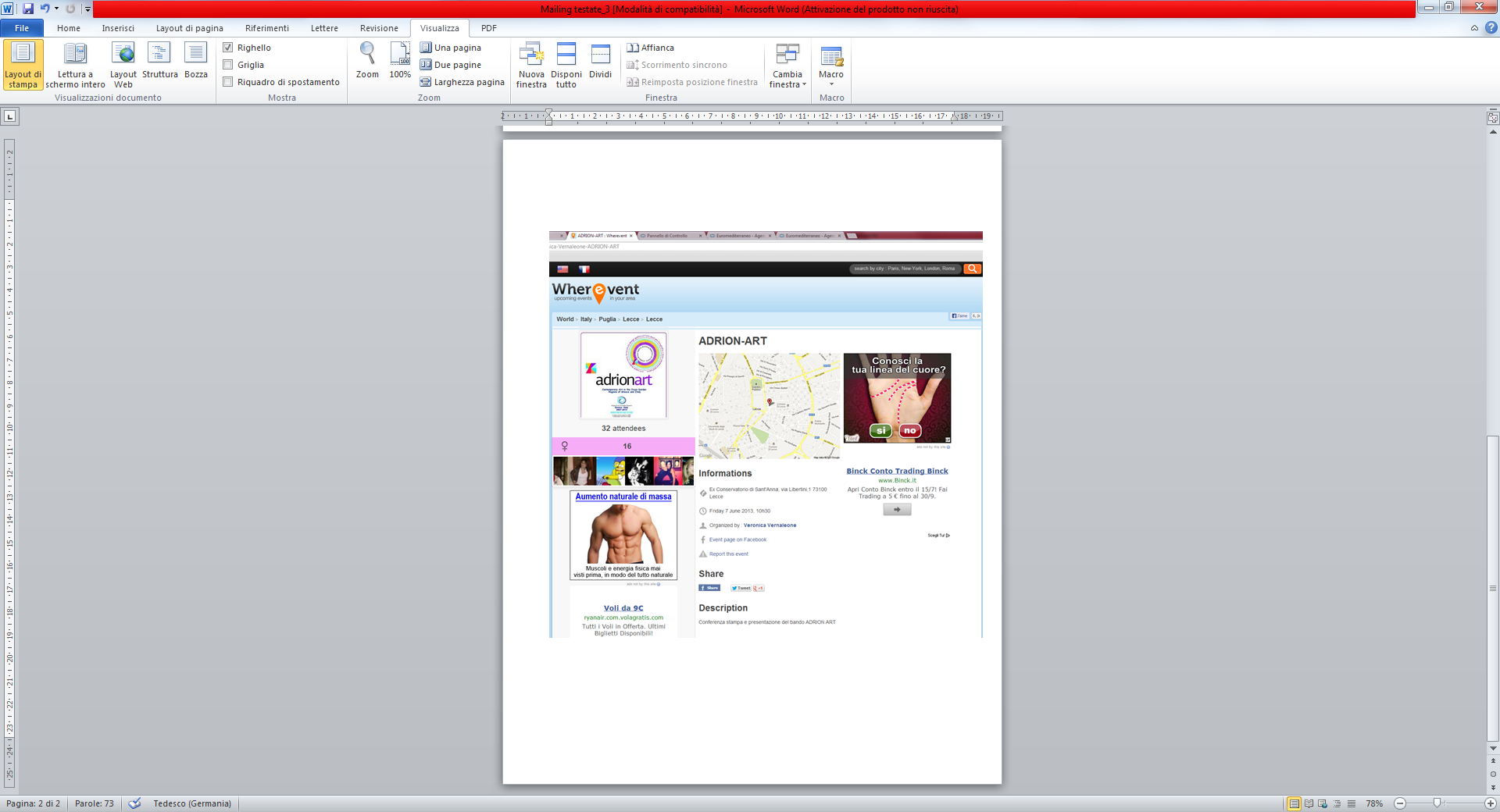Enable Riquadro di spostamento checkbox
Screen dimensions: 1500x812
point(228,82)
